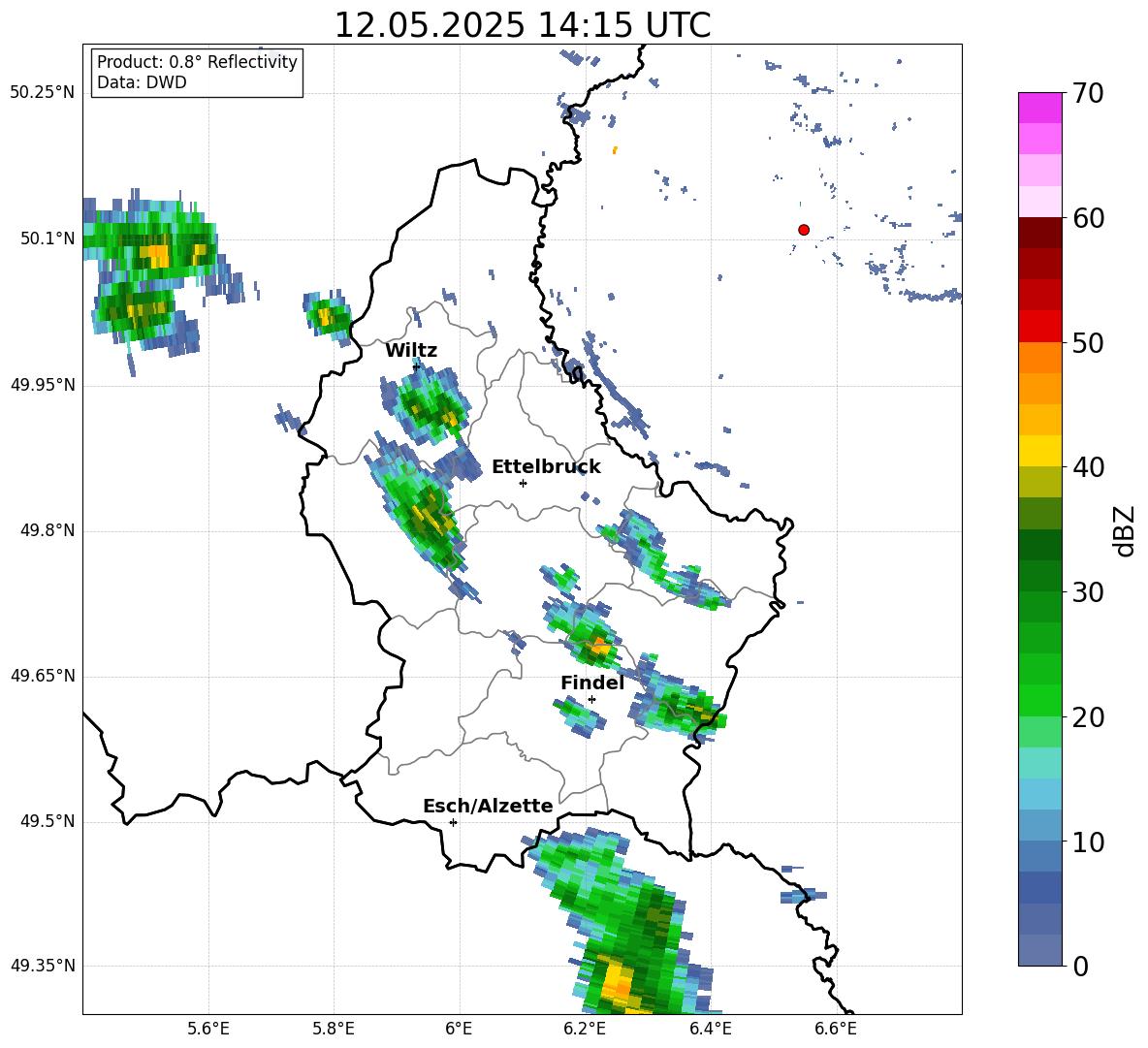
Task: Click the 6.4°E longitude tick label
Action: [x=710, y=1029]
